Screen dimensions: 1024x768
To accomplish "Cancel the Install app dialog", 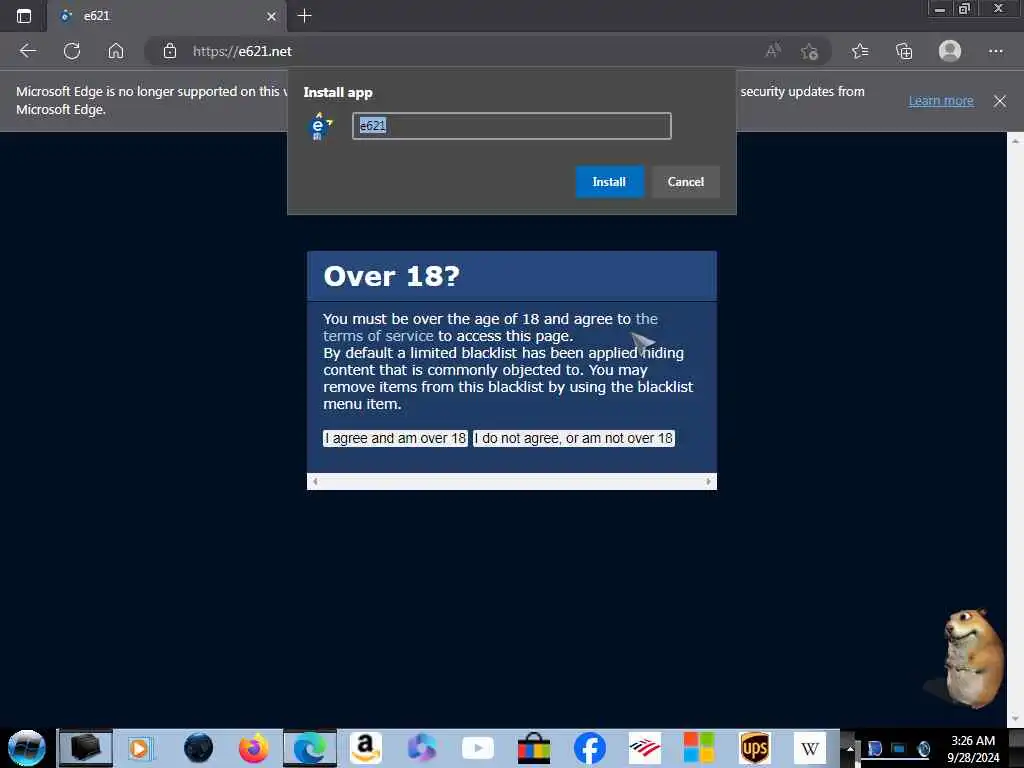I will pos(685,182).
